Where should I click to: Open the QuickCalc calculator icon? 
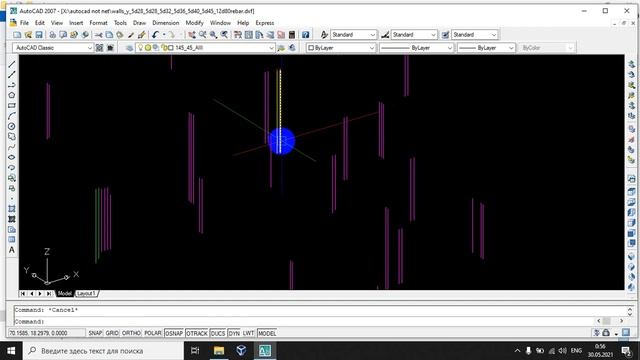(292, 35)
